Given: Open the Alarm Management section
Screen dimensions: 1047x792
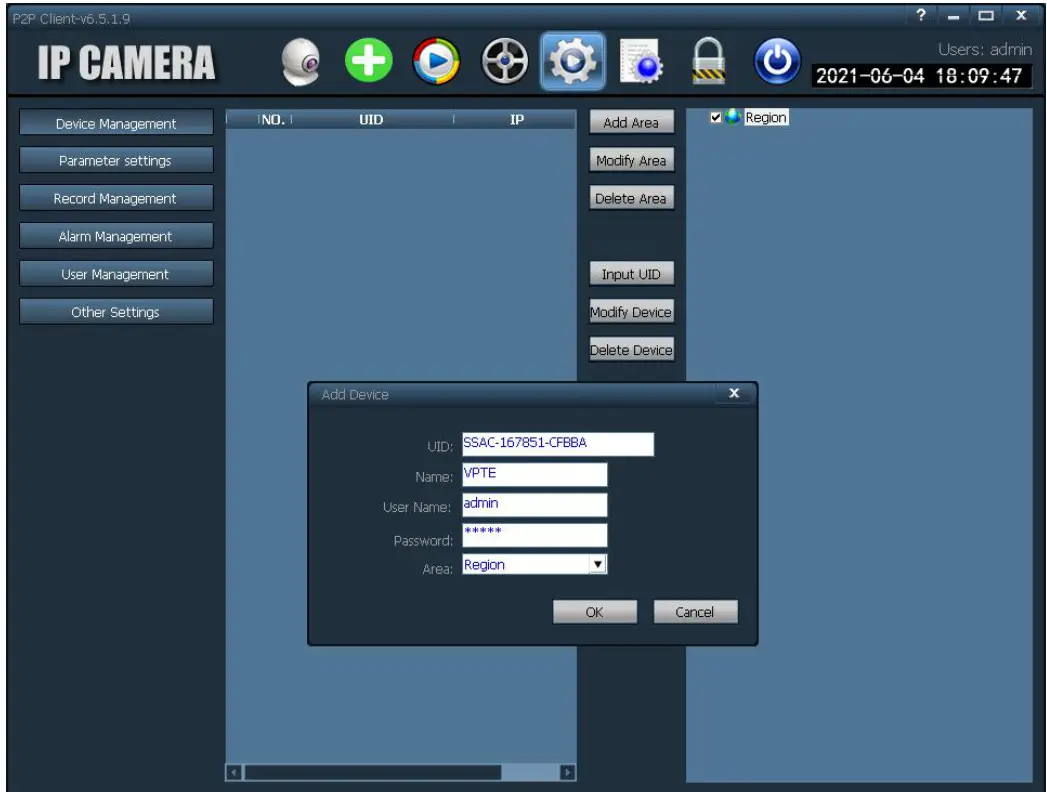Looking at the screenshot, I should point(115,235).
